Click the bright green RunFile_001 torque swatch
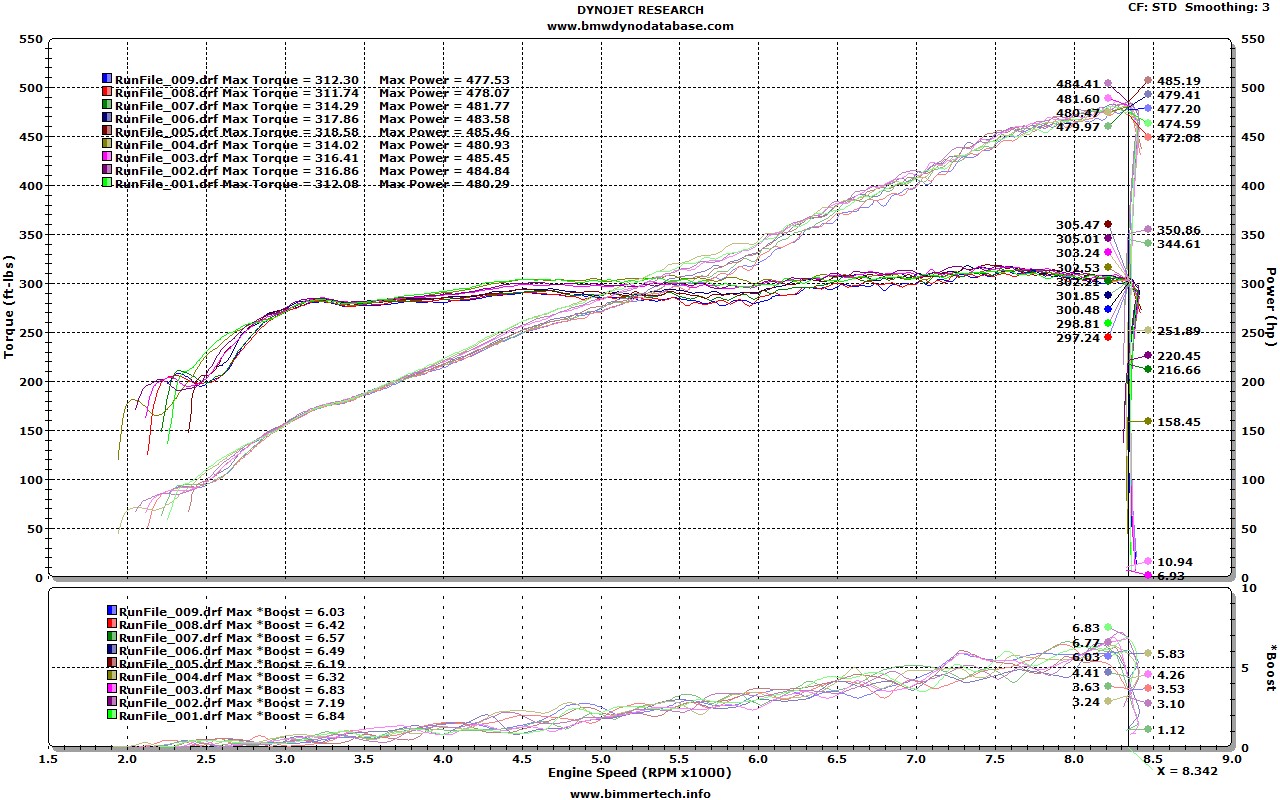The image size is (1280, 800). [106, 183]
